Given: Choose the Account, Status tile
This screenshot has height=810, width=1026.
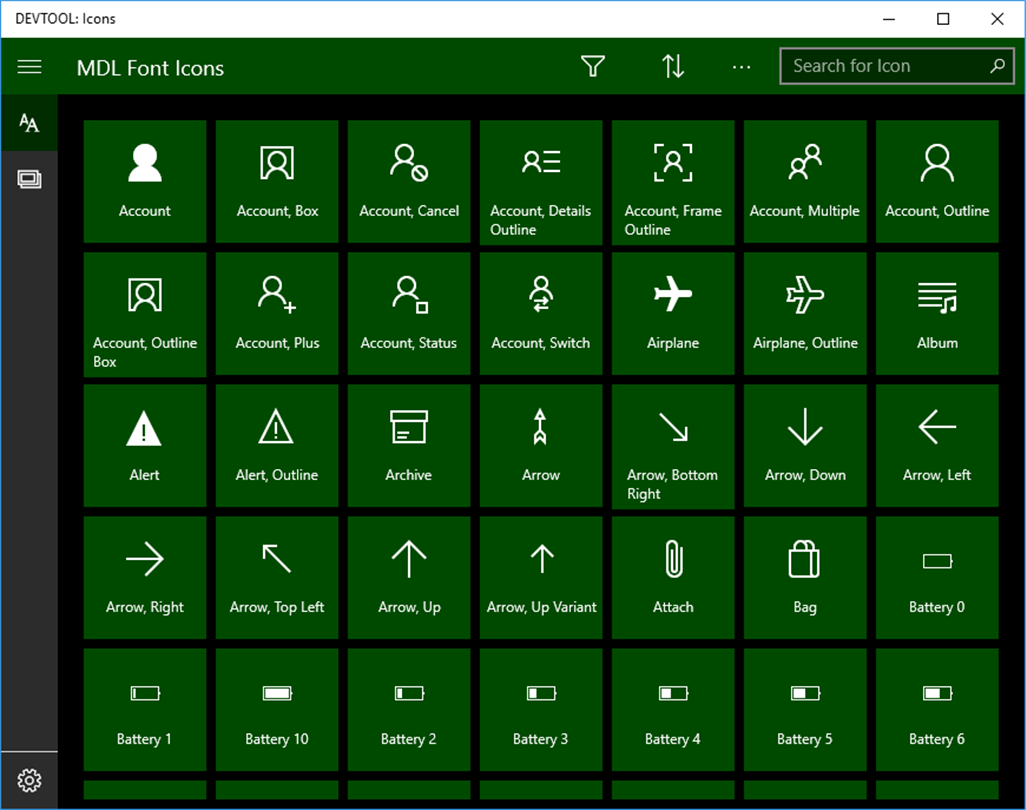Looking at the screenshot, I should 409,313.
